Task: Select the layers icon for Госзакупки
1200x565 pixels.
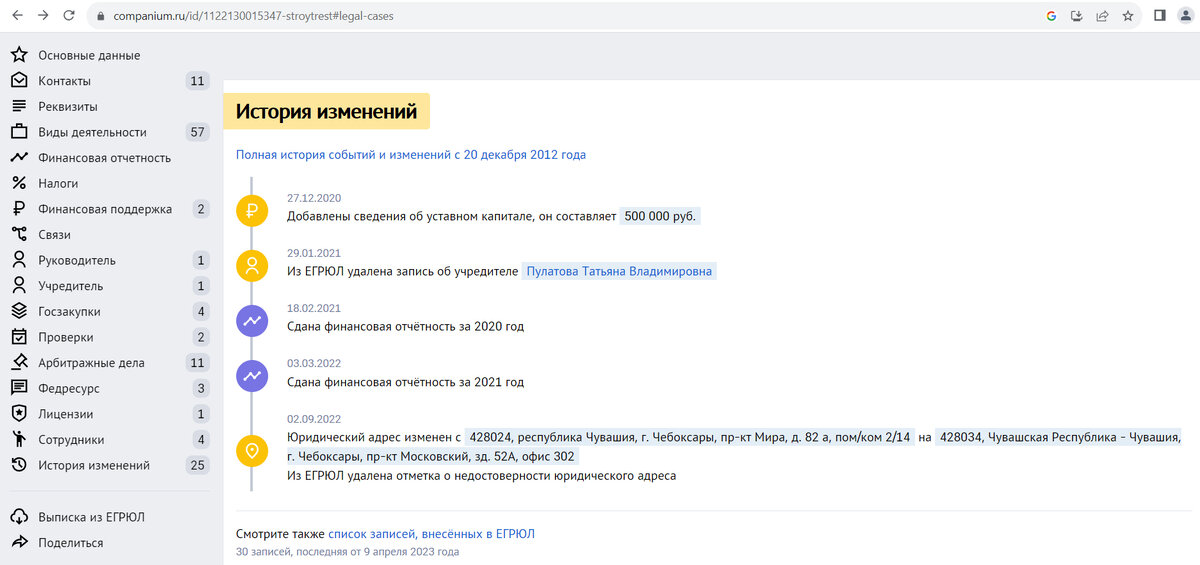Action: [x=18, y=311]
